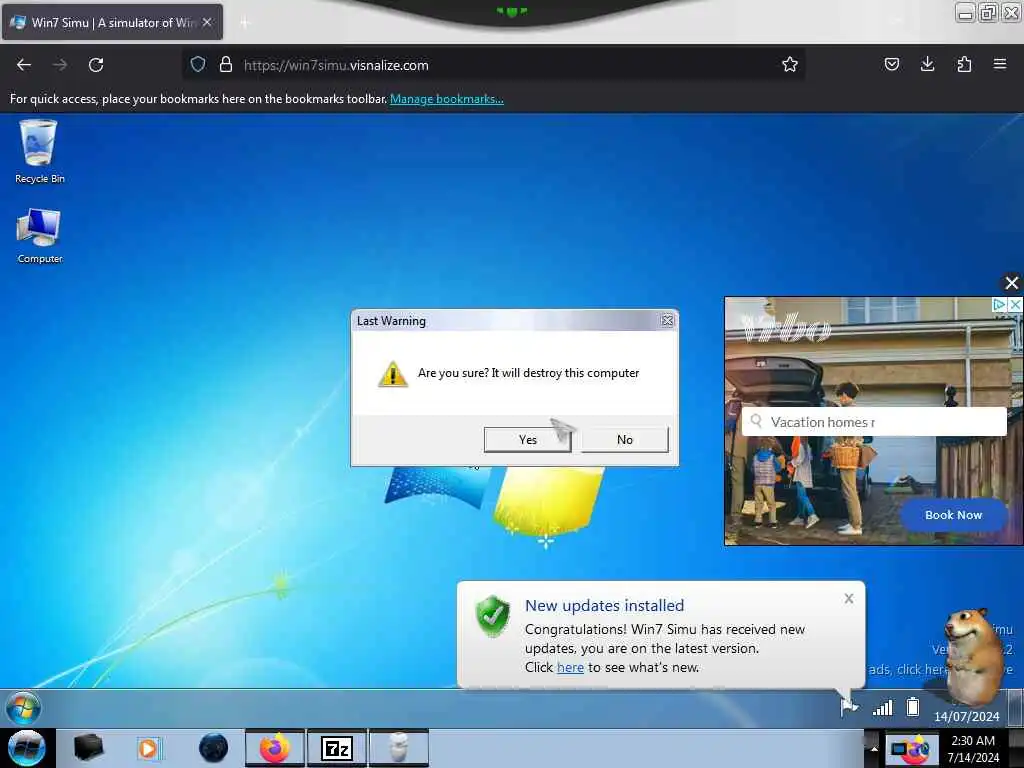Open the media player taskbar icon
1024x768 pixels.
(x=150, y=748)
